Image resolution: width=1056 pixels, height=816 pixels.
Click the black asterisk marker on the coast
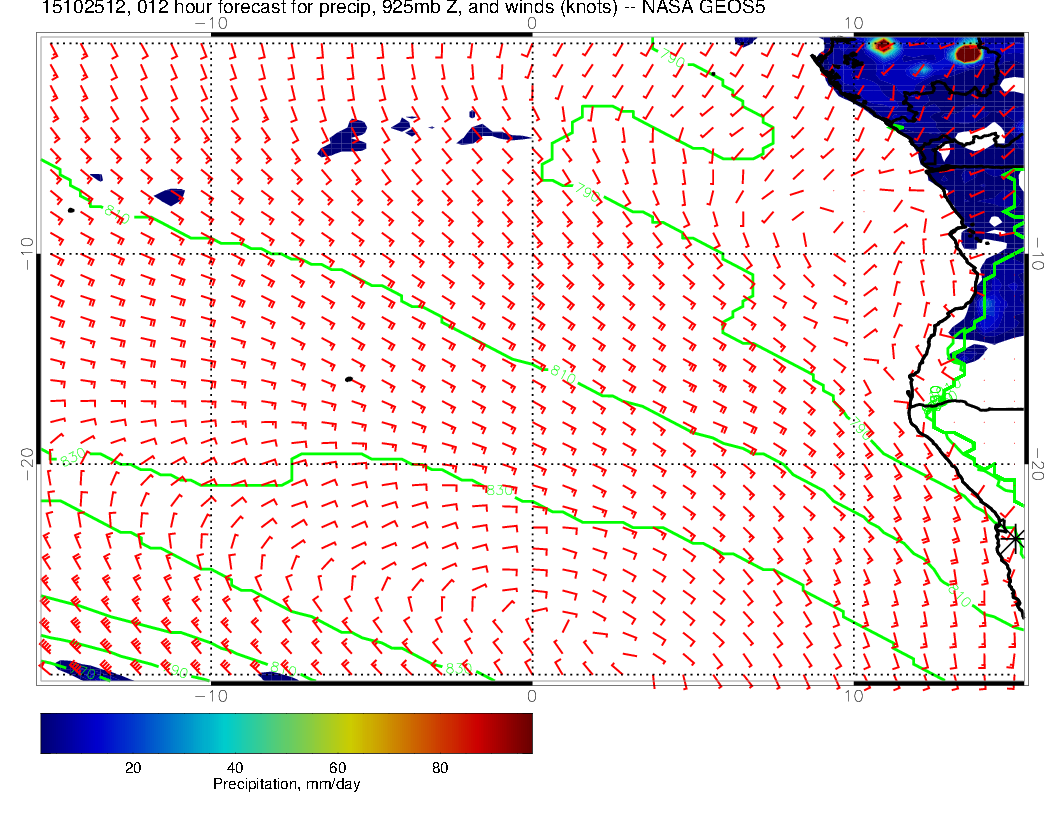[x=1013, y=538]
